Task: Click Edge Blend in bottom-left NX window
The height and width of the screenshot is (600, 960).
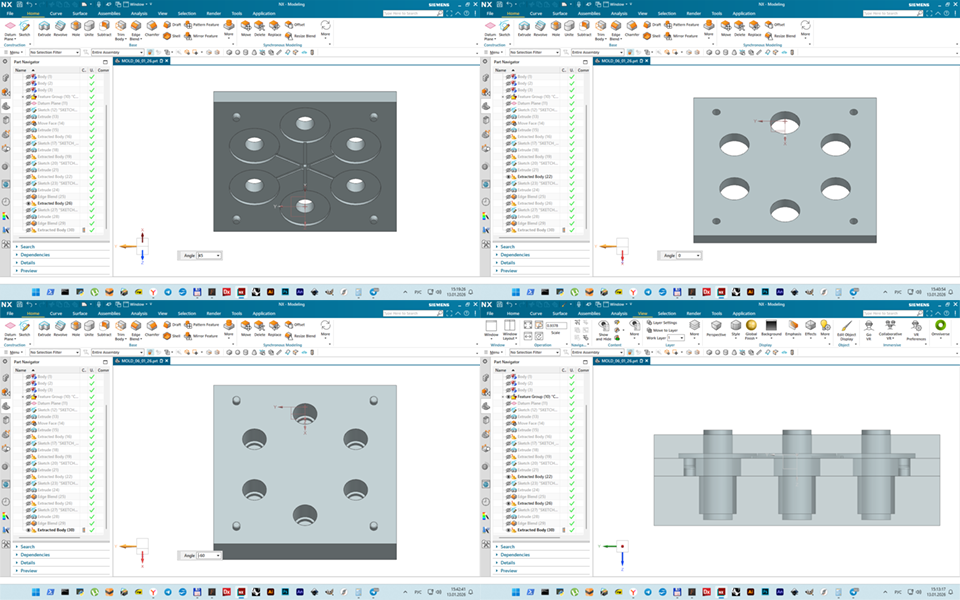Action: [x=135, y=329]
